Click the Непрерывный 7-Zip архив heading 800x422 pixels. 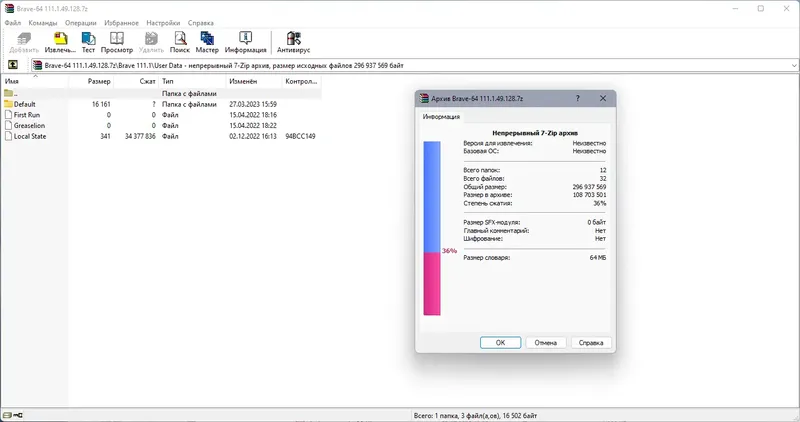pos(535,133)
